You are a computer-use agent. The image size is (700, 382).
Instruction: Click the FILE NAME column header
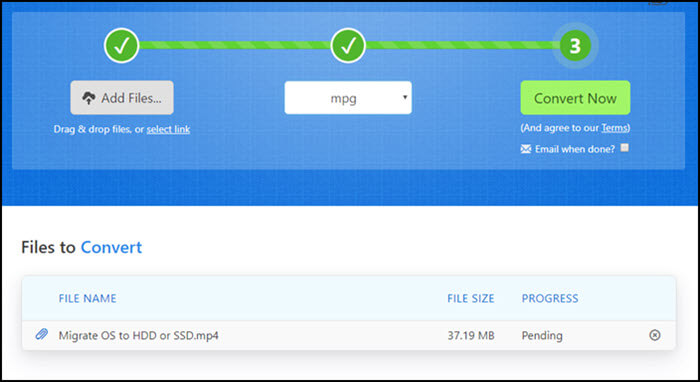(88, 298)
